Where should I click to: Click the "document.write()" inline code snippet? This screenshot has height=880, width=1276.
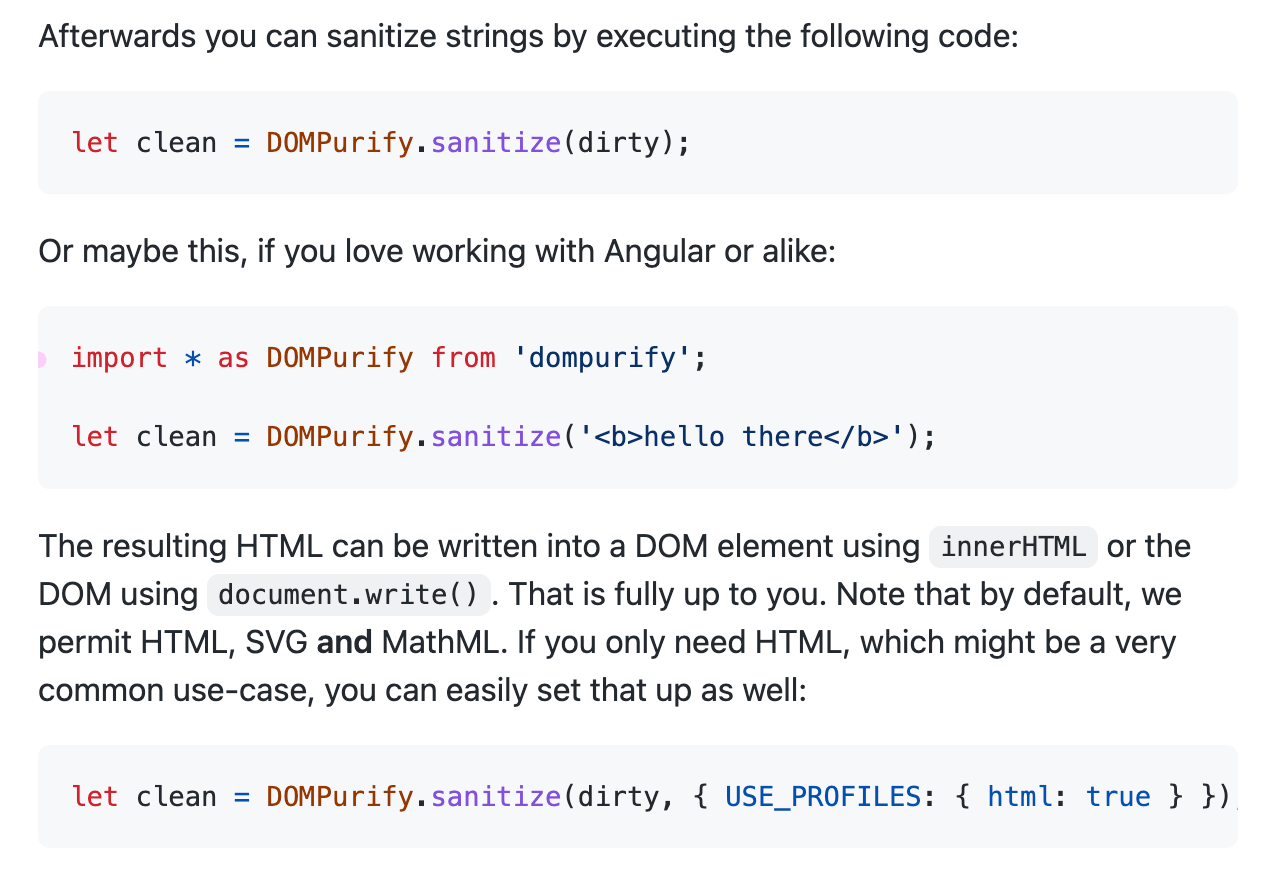click(348, 595)
